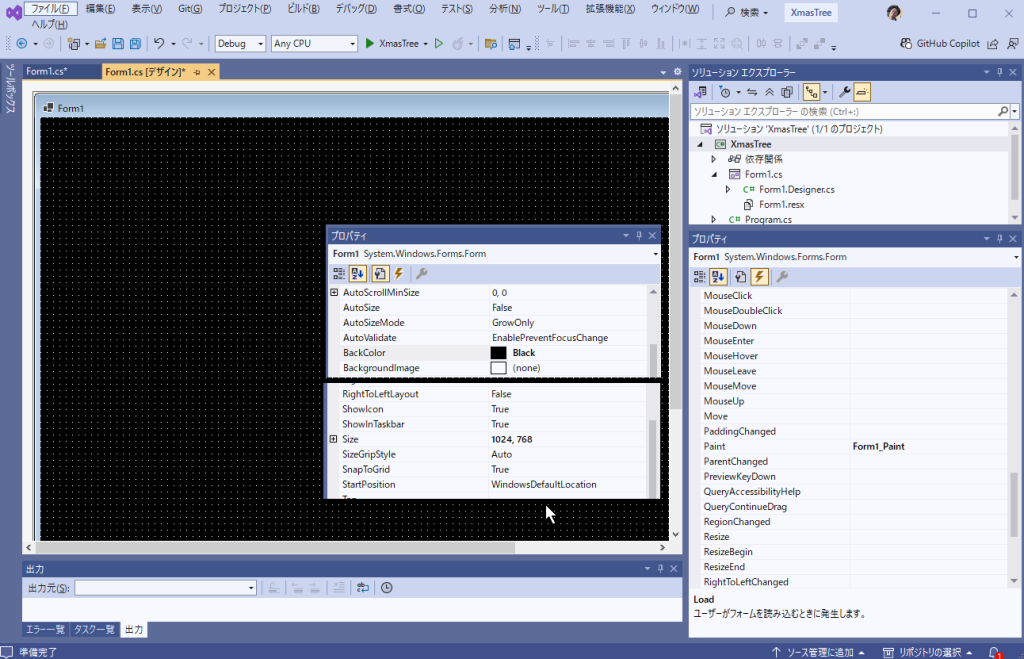Open the Any CPU platform dropdown
The width and height of the screenshot is (1024, 659).
(x=314, y=44)
